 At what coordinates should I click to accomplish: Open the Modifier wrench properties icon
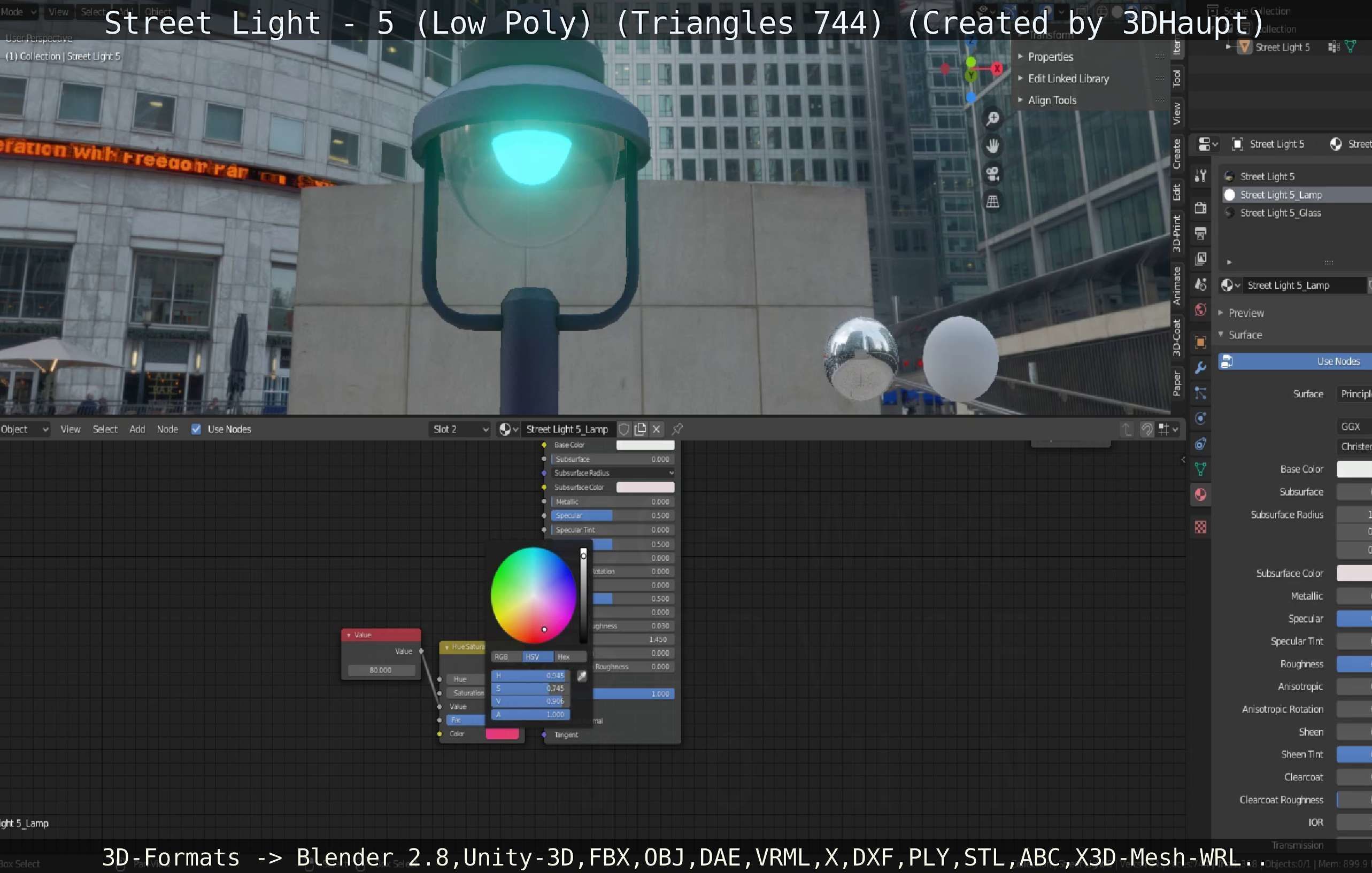(1200, 368)
